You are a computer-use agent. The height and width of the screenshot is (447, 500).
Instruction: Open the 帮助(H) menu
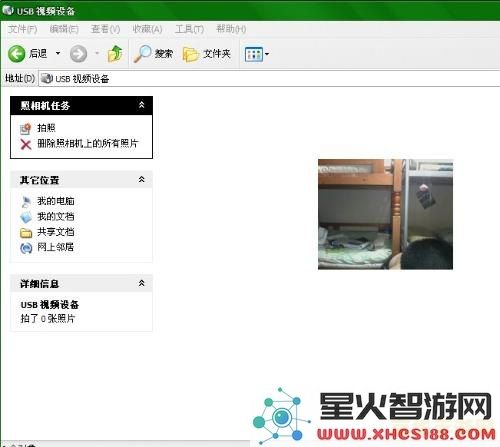231,29
